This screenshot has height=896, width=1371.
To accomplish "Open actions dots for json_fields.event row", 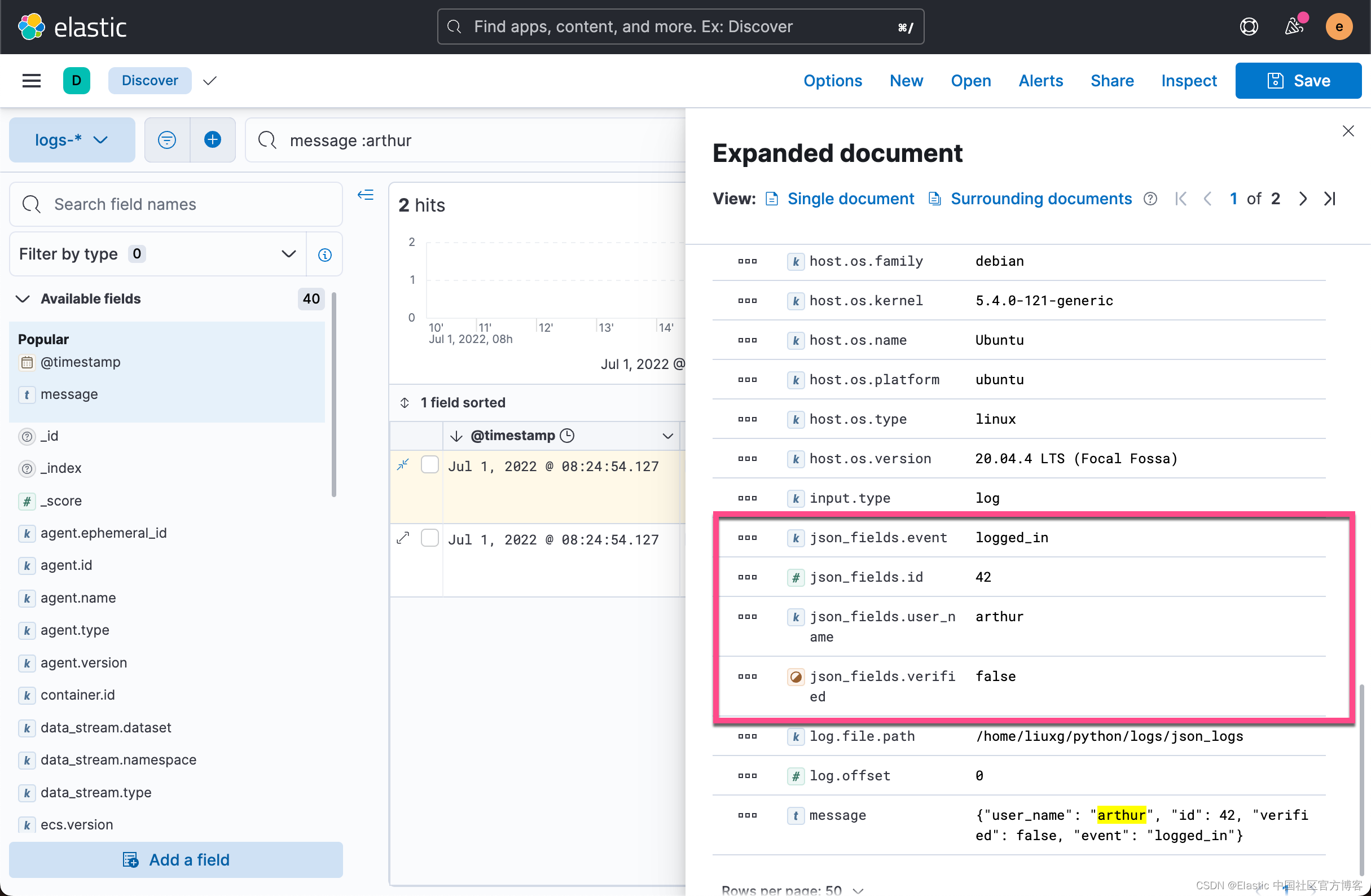I will coord(746,538).
